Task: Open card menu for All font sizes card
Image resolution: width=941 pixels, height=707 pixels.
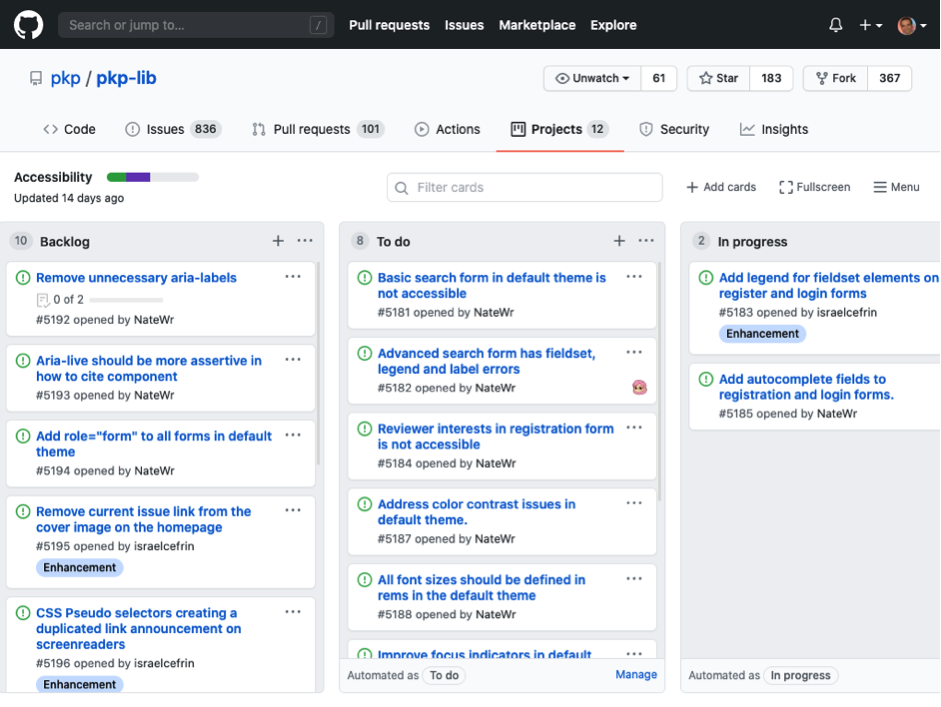Action: point(634,579)
